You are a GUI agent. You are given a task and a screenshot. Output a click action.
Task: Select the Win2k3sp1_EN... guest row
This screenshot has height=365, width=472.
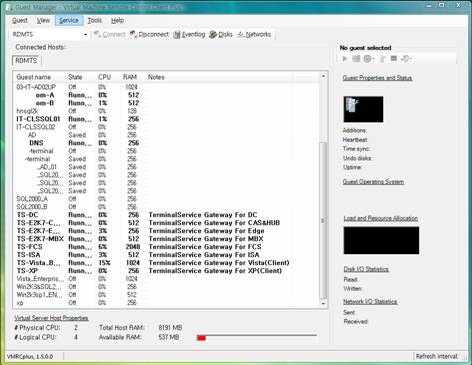coord(167,295)
